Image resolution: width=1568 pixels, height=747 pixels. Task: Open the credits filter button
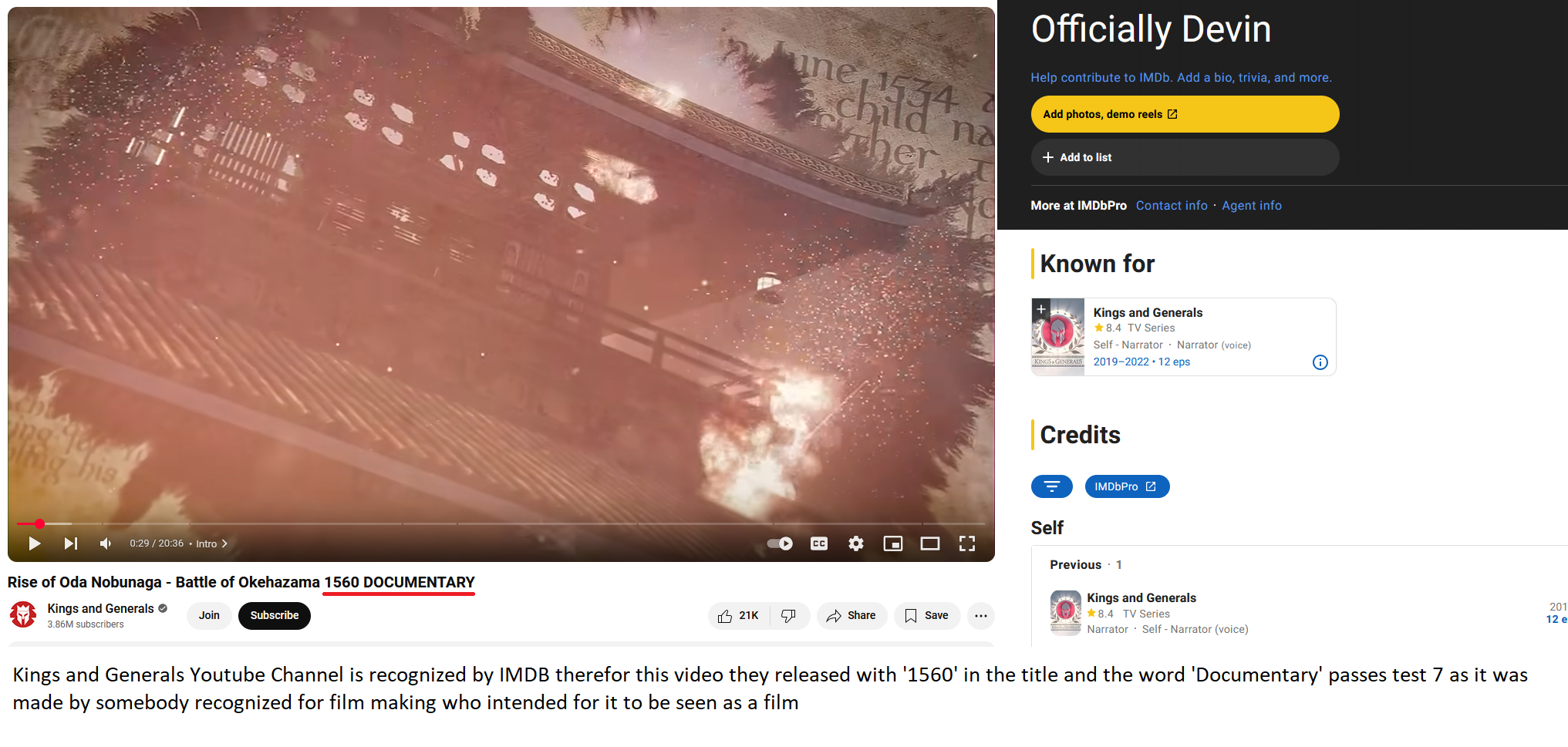1052,486
